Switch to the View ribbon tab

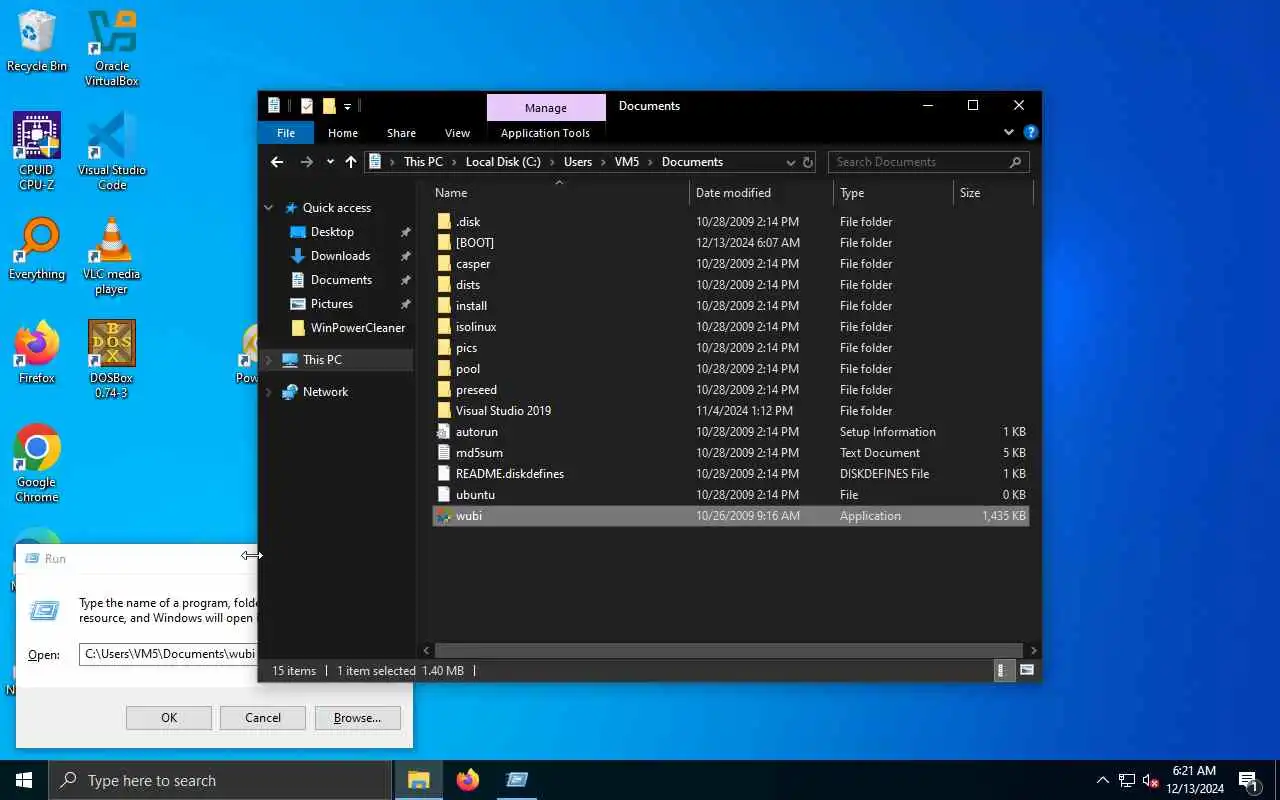point(457,133)
